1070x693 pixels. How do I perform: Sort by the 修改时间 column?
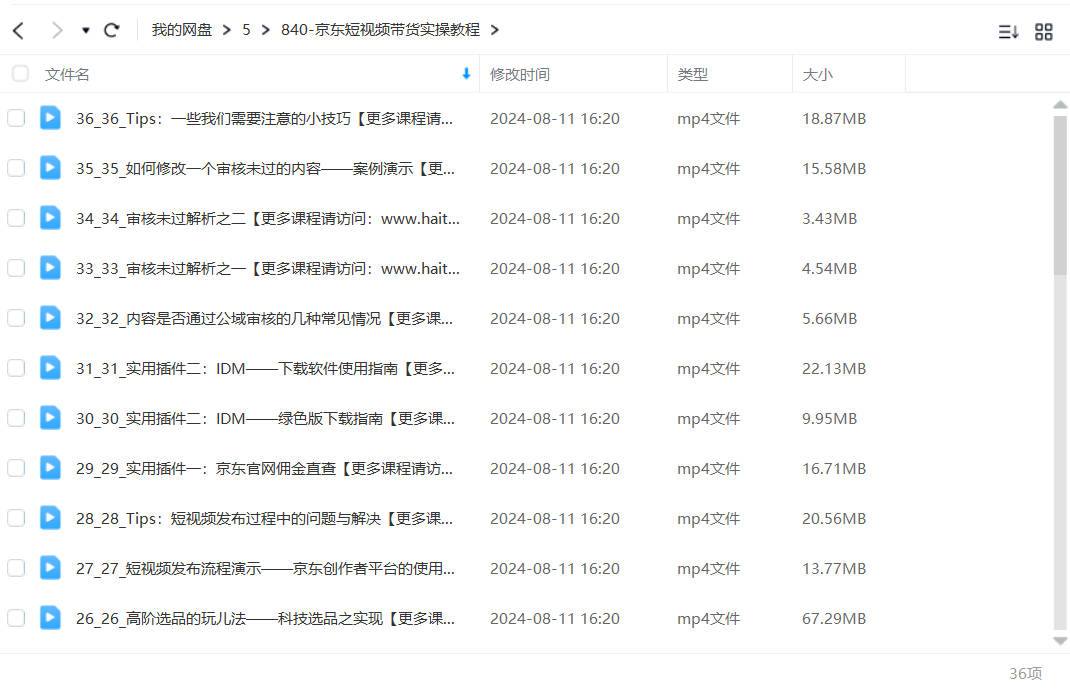[x=520, y=74]
